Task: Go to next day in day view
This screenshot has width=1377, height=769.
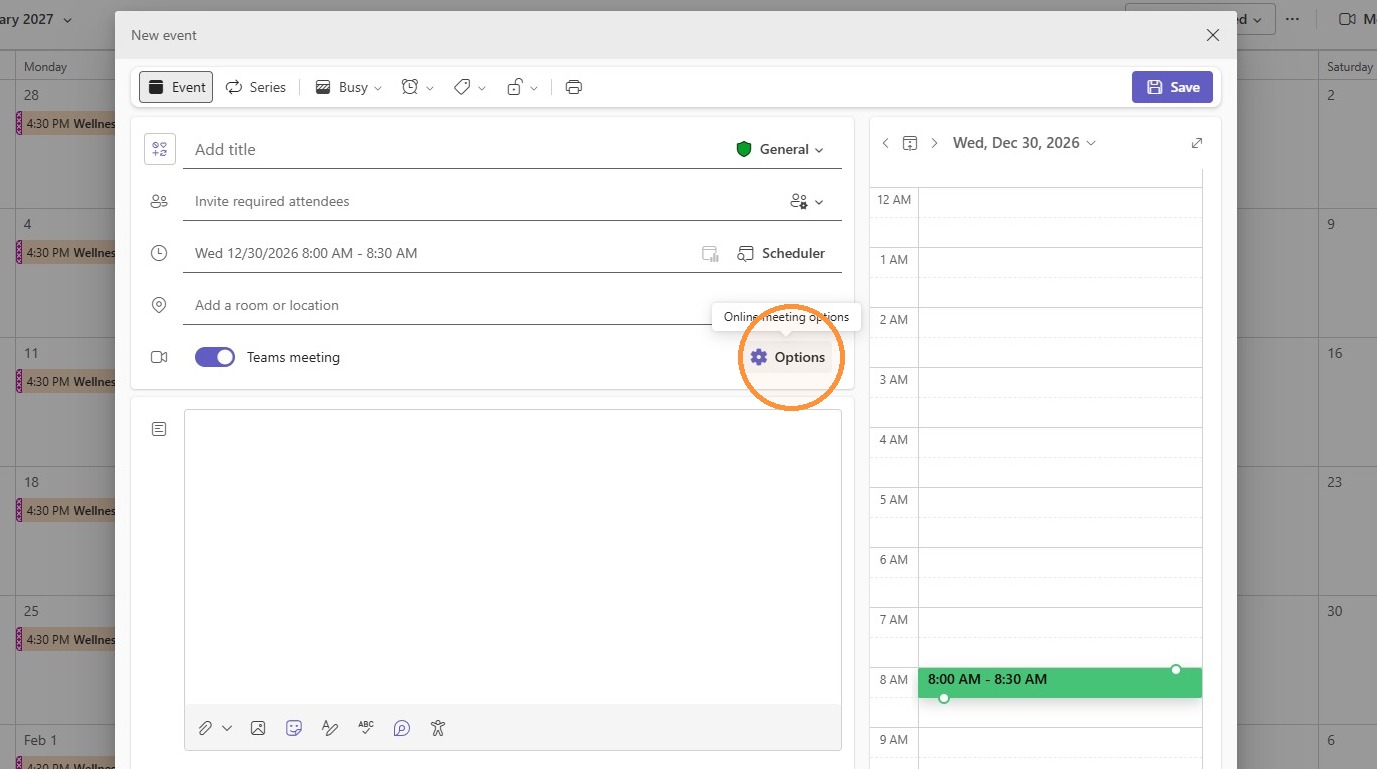Action: (934, 143)
